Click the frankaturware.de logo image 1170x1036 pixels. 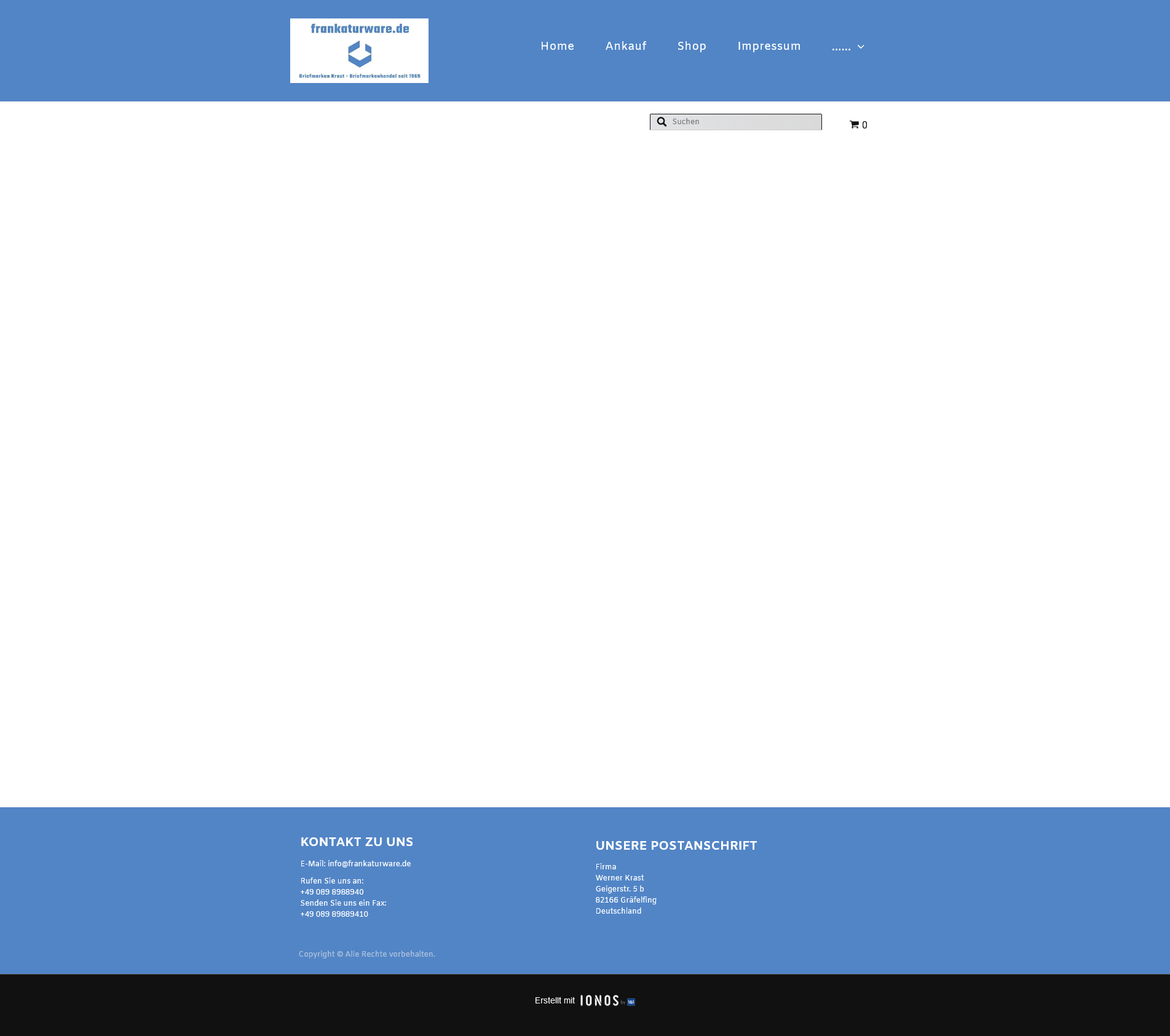(x=359, y=50)
